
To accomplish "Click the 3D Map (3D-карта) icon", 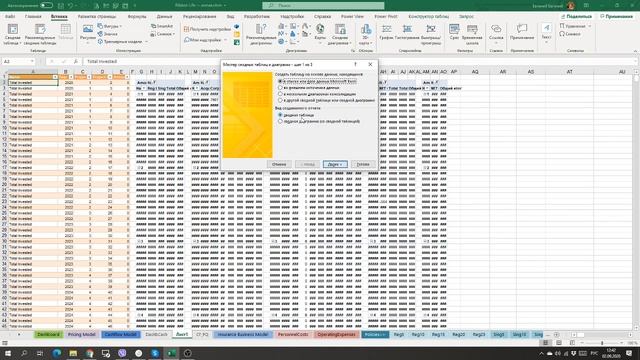I will pyautogui.click(x=366, y=34).
